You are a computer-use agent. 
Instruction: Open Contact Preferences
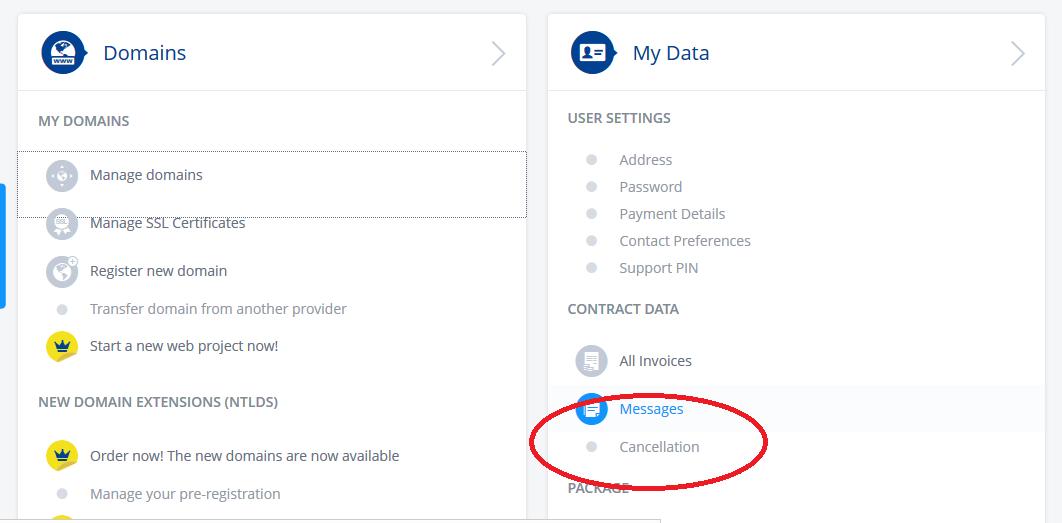pos(684,241)
